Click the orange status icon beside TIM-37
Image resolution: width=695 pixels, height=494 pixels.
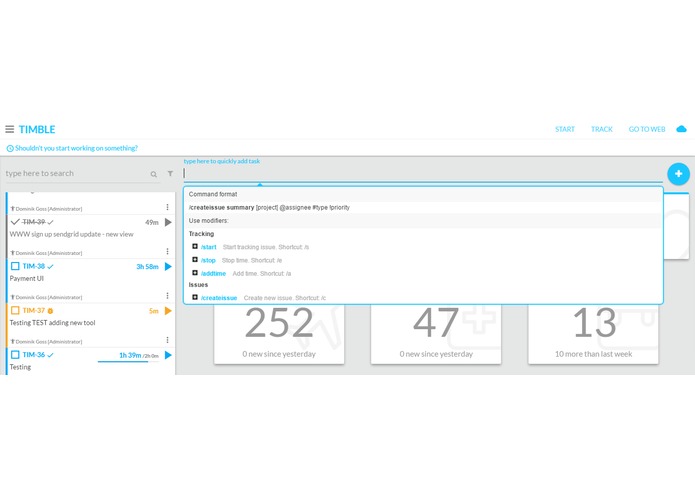(50, 311)
